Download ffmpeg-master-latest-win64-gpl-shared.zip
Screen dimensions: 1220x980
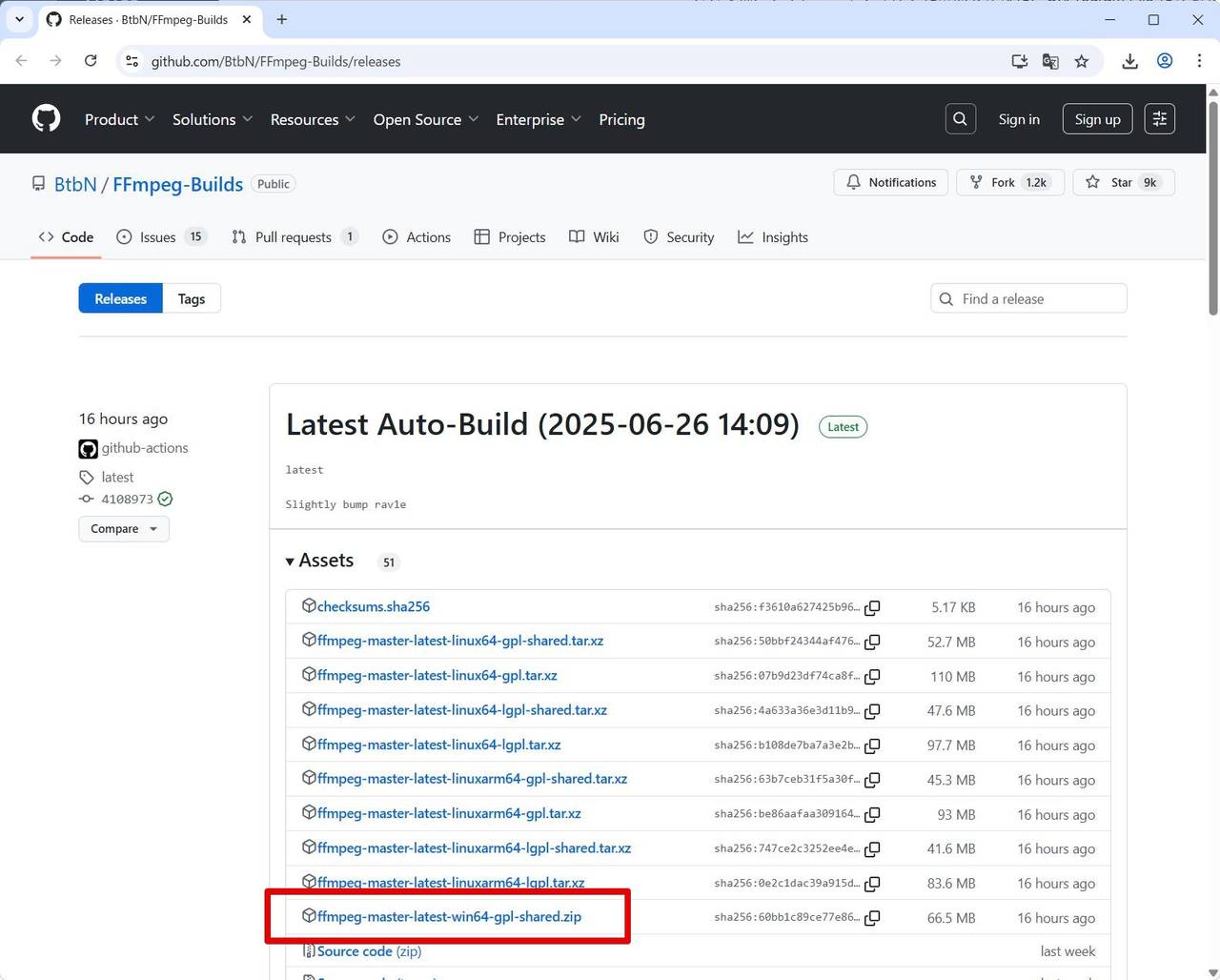tap(449, 917)
